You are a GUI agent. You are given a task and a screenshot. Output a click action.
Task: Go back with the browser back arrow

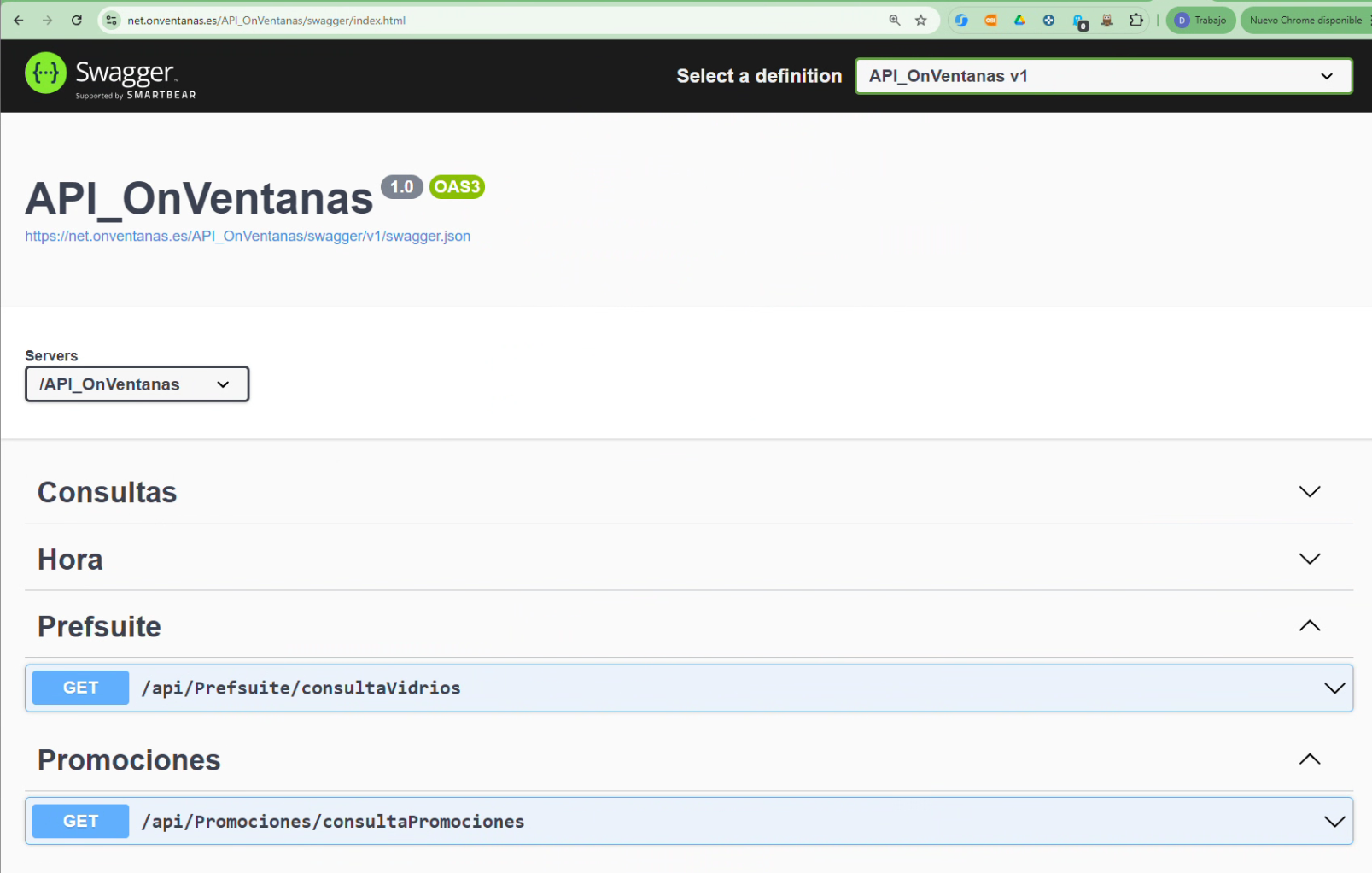[x=19, y=20]
